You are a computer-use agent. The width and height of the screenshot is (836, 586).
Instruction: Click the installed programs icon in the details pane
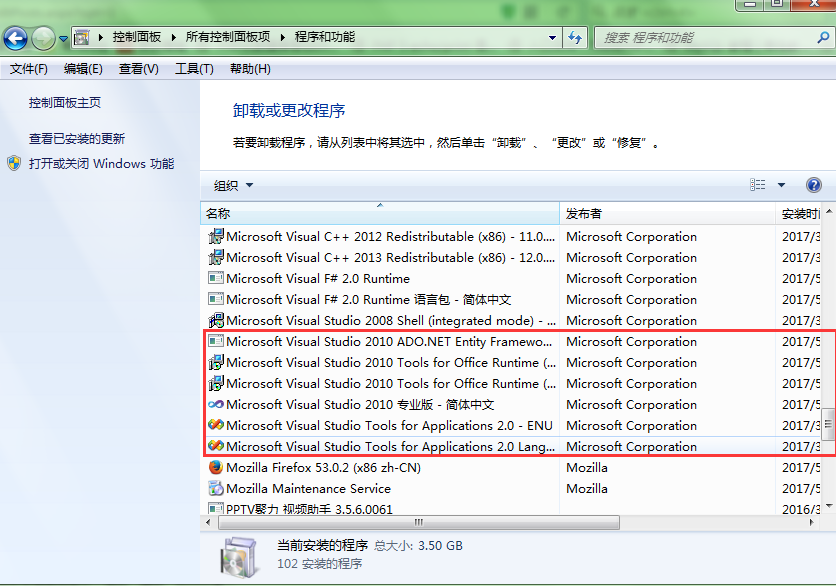238,556
